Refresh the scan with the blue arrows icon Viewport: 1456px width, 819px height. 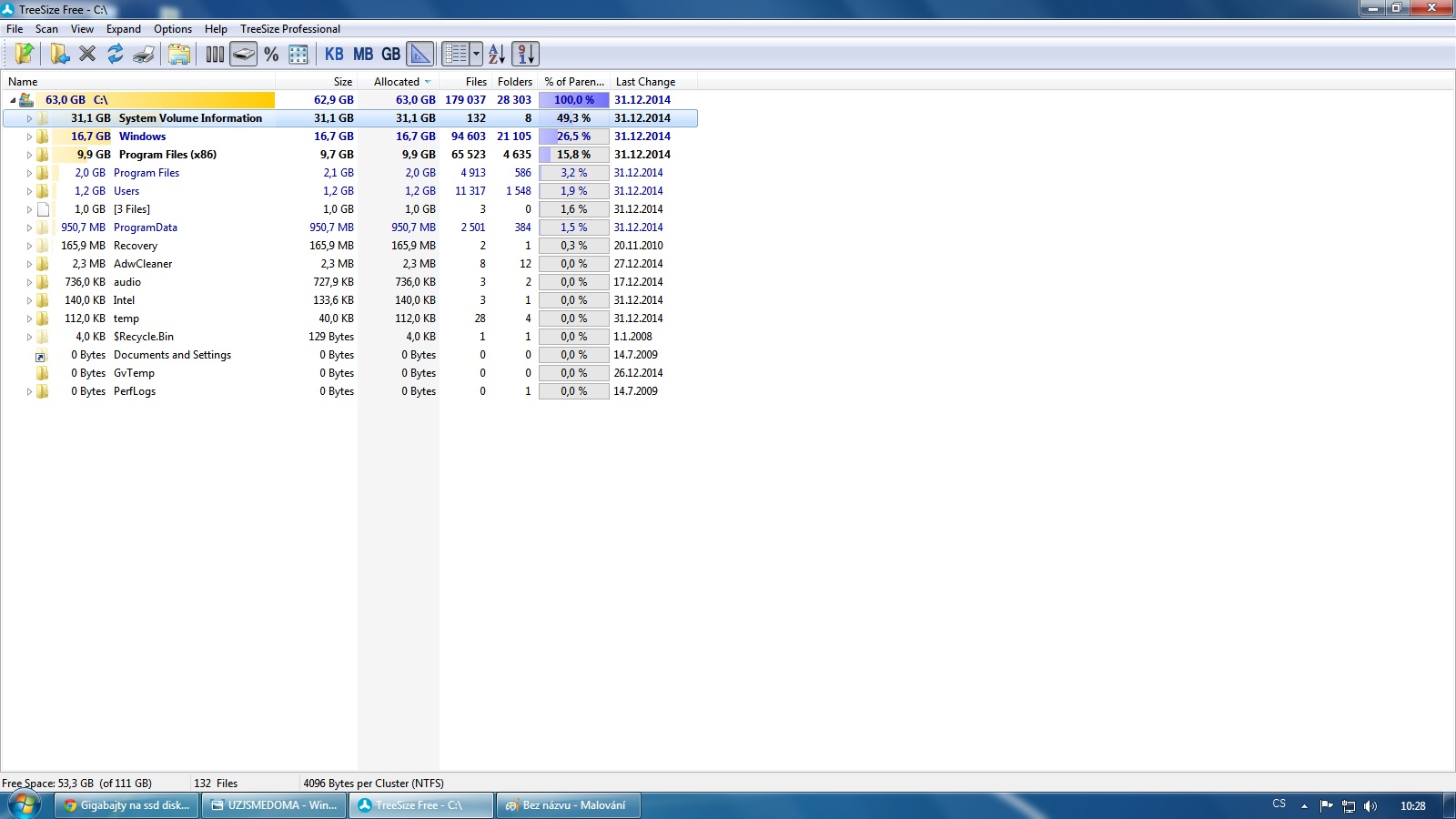point(115,54)
